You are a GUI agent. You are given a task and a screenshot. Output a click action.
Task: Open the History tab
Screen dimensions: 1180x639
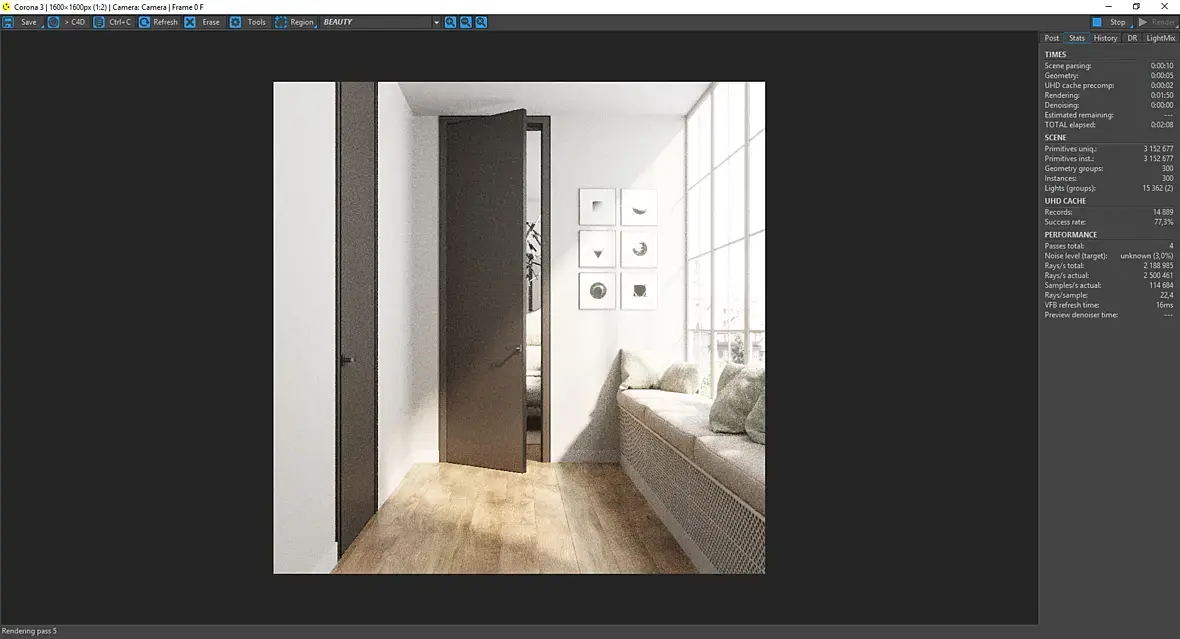coord(1105,38)
